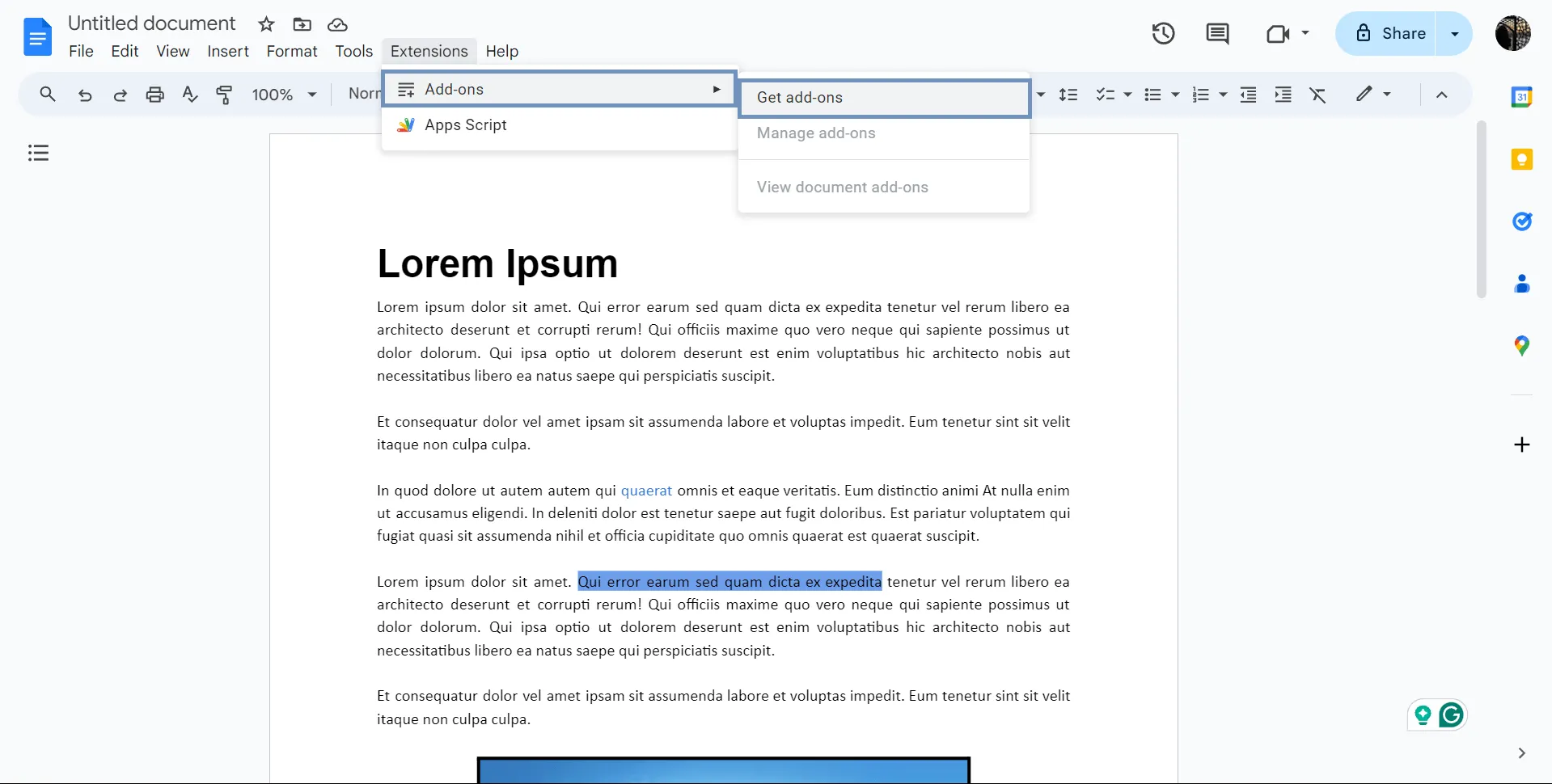Insert a numbered list
This screenshot has width=1552, height=784.
(x=1200, y=95)
